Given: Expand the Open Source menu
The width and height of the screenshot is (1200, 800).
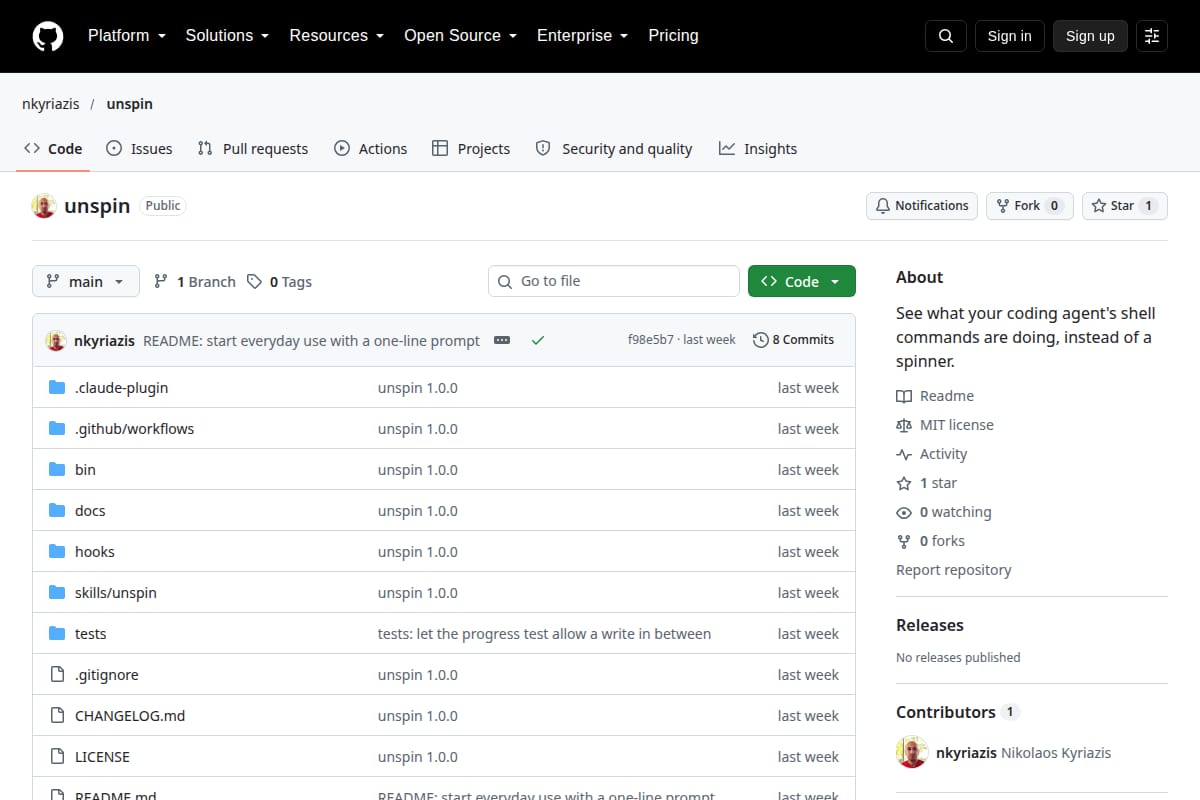Looking at the screenshot, I should tap(460, 36).
